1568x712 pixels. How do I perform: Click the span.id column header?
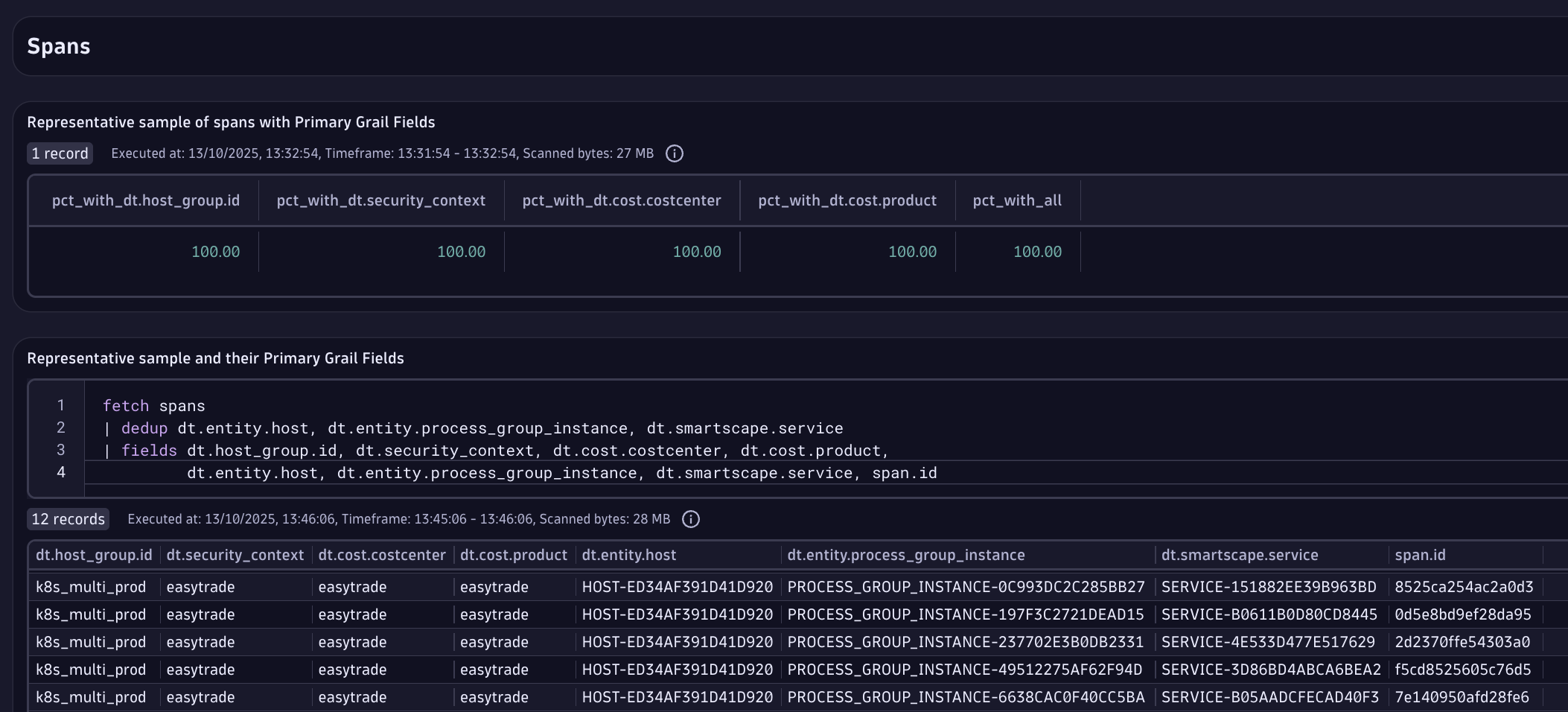pyautogui.click(x=1420, y=555)
